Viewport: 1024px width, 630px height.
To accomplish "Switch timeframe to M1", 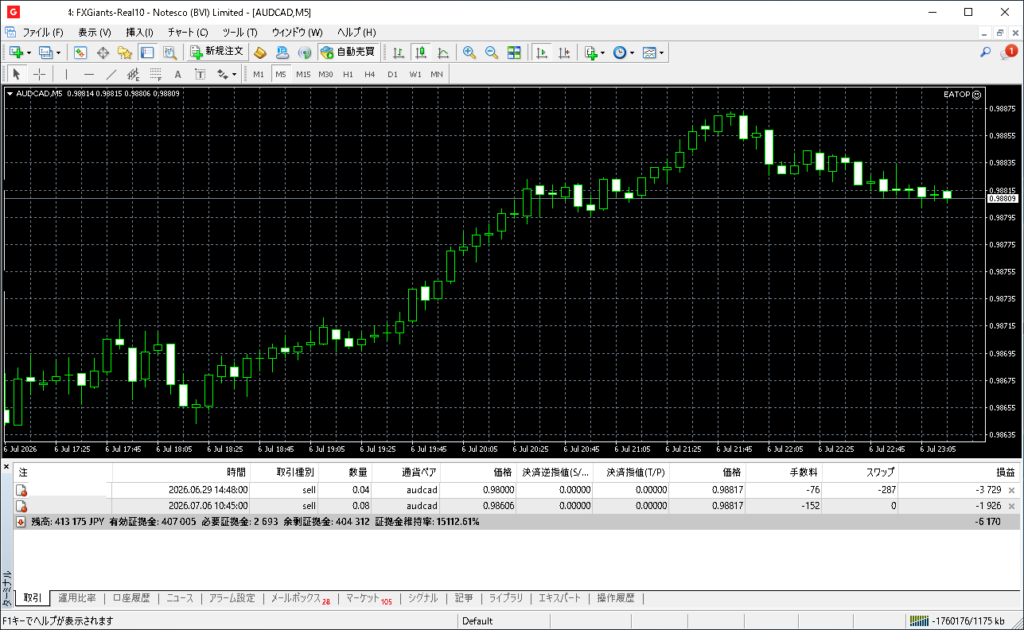I will point(259,74).
